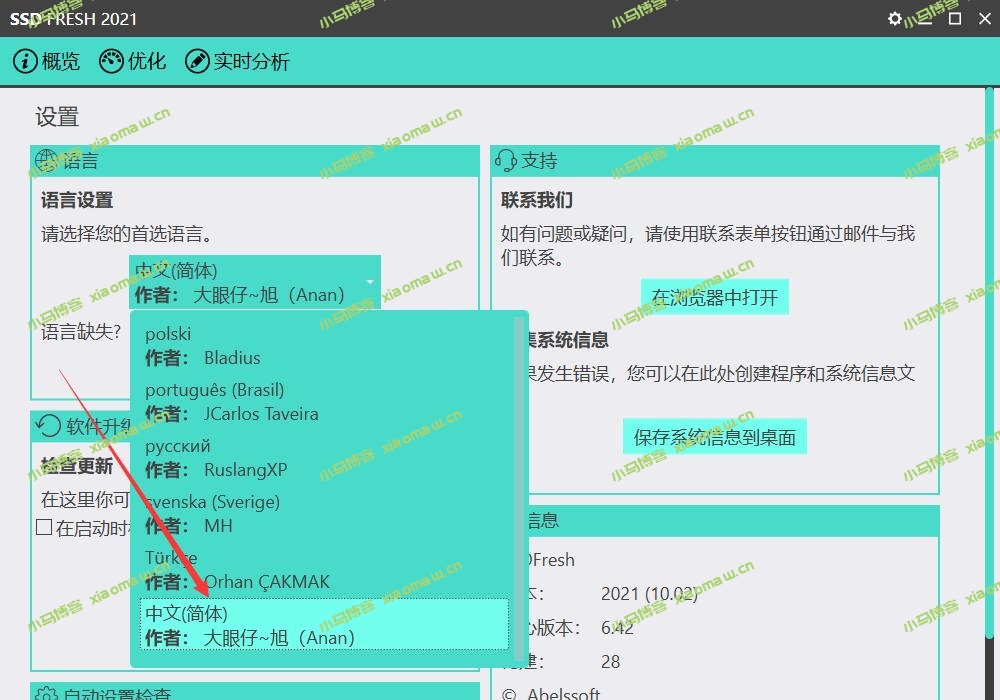Click the 联系我们 heading text
The width and height of the screenshot is (1000, 700).
536,200
